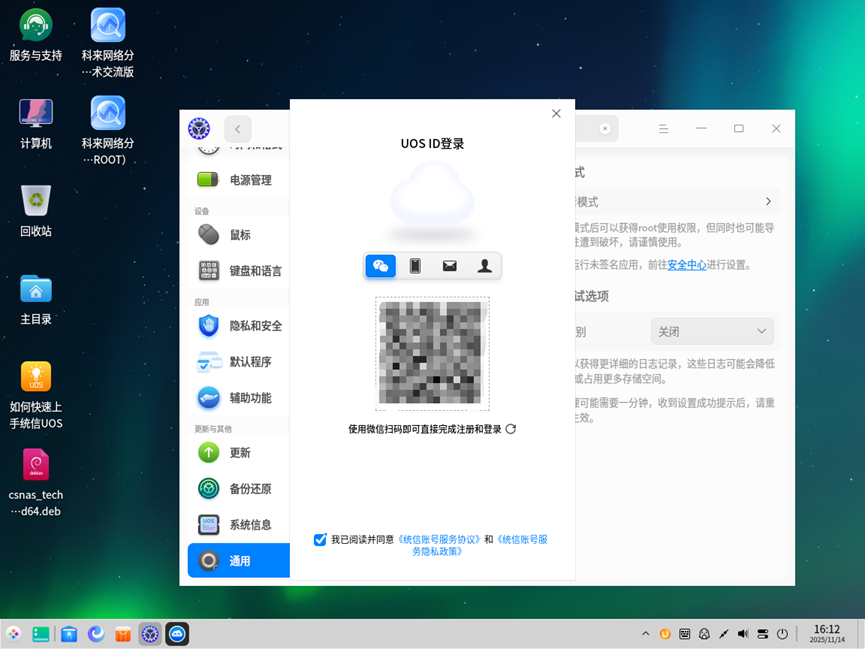Switch to WeChat scan login tab

click(380, 265)
